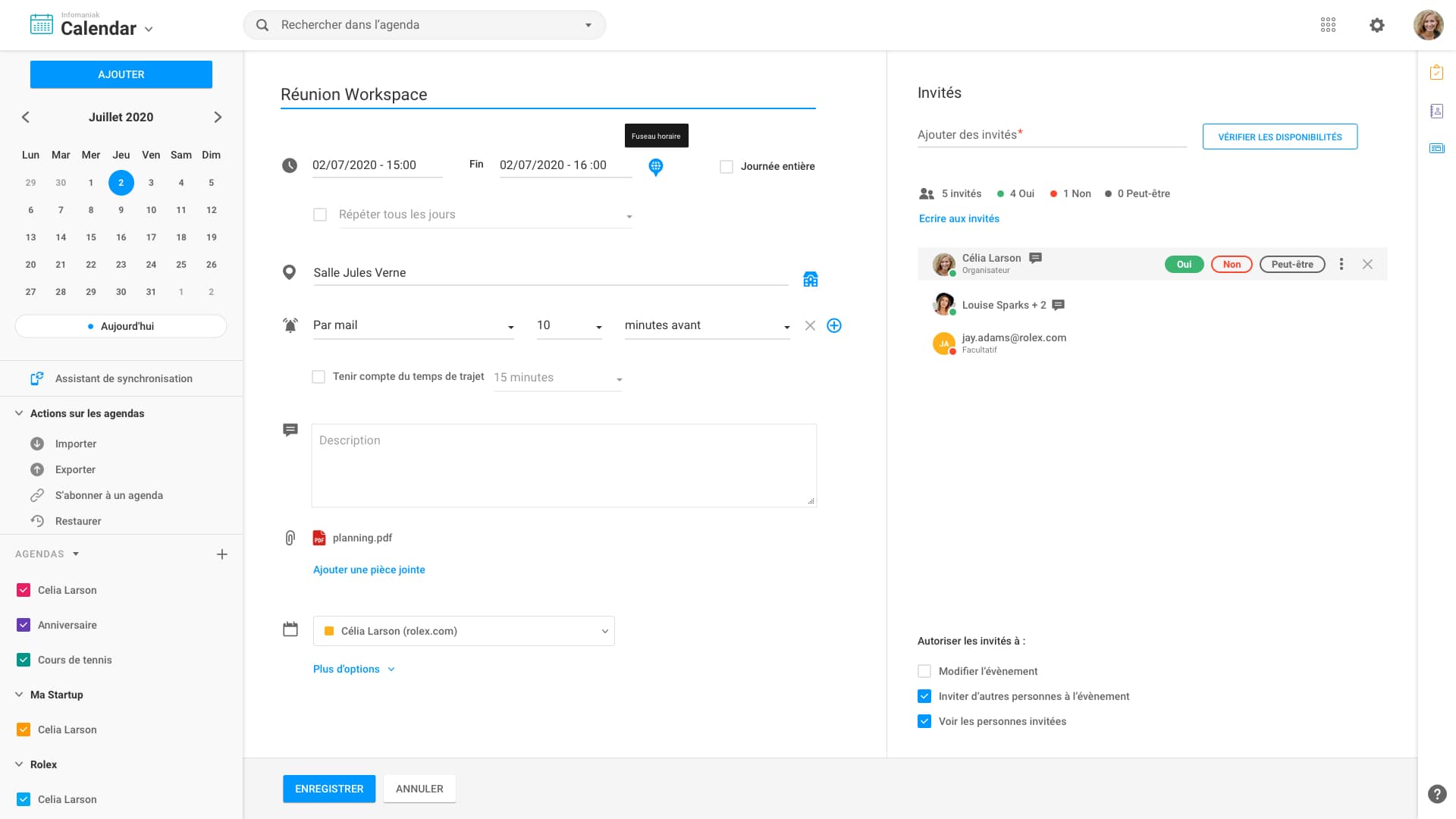Click the ENREGISTRER button
This screenshot has height=819, width=1456.
pos(329,789)
